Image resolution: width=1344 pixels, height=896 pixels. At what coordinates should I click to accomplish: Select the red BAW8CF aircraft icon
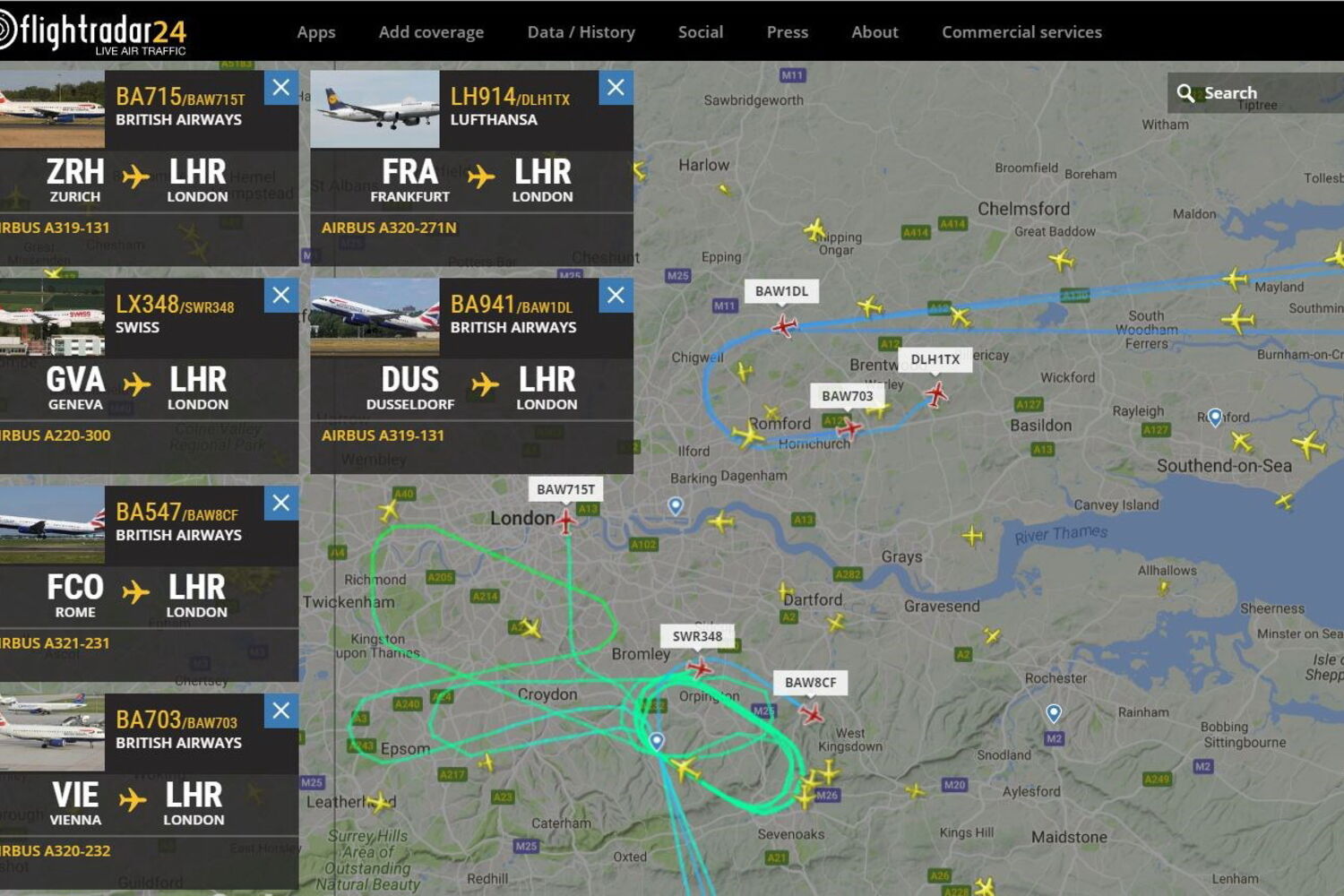[x=812, y=714]
